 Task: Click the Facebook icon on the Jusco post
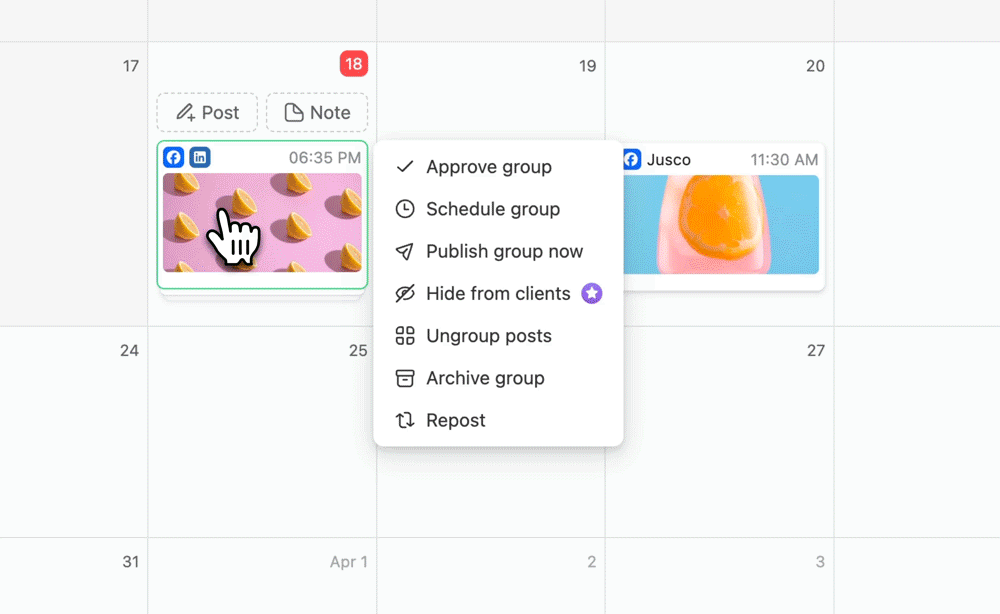pos(631,159)
